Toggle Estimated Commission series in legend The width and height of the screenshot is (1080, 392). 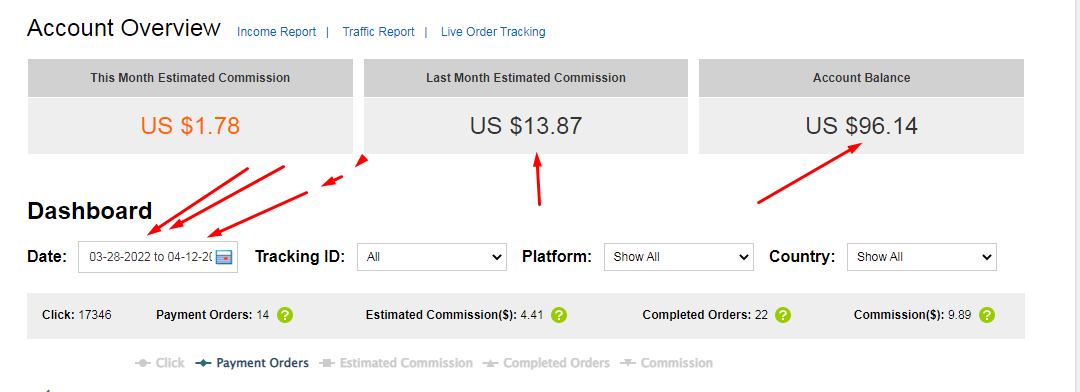[396, 363]
